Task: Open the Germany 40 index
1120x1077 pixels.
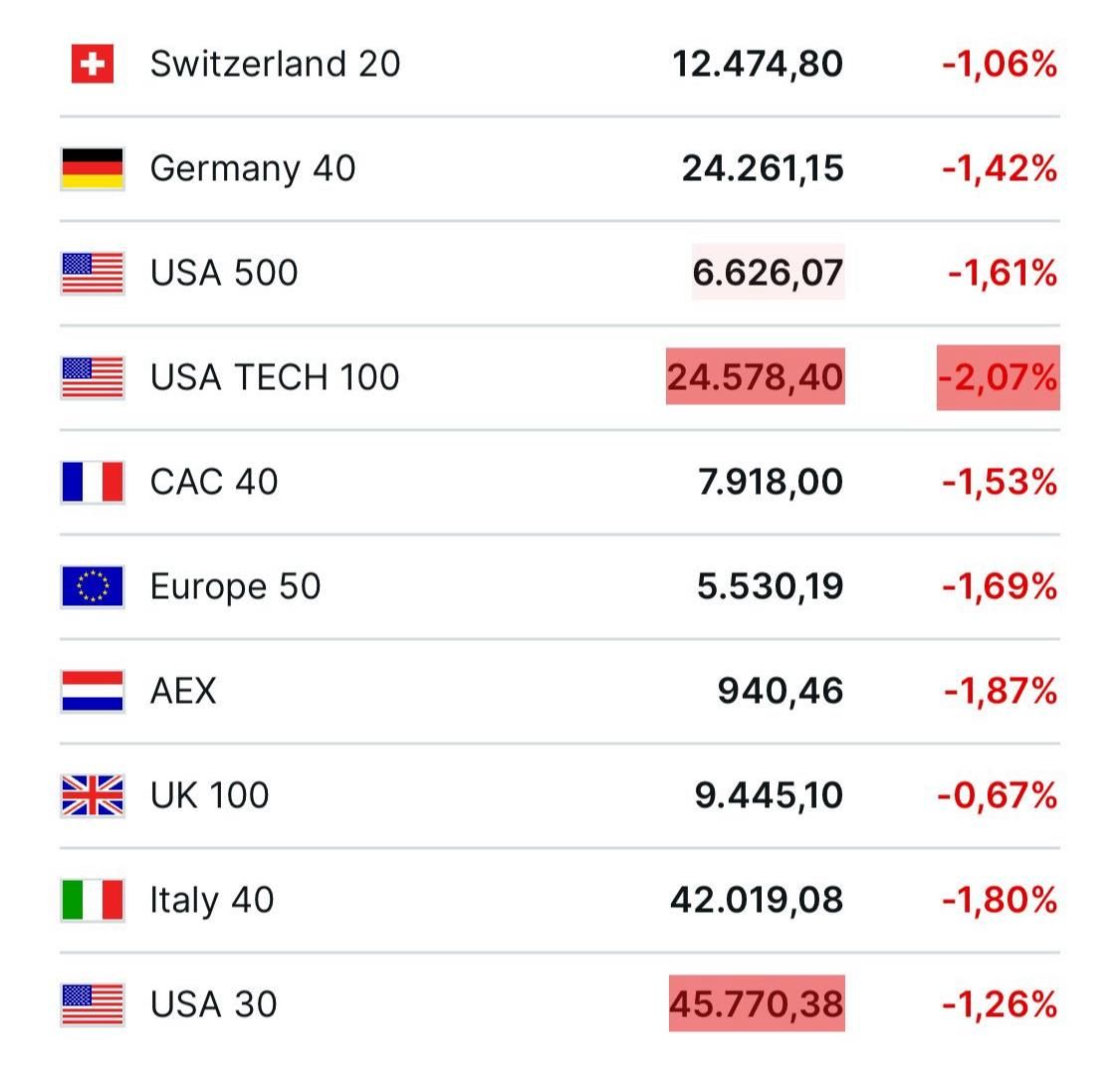Action: [x=252, y=168]
